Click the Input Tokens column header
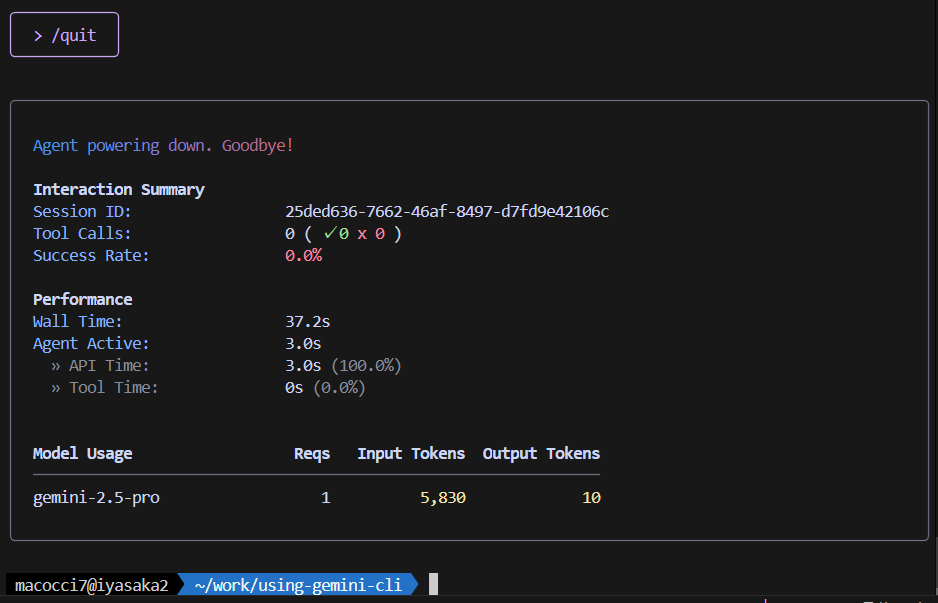 [411, 454]
